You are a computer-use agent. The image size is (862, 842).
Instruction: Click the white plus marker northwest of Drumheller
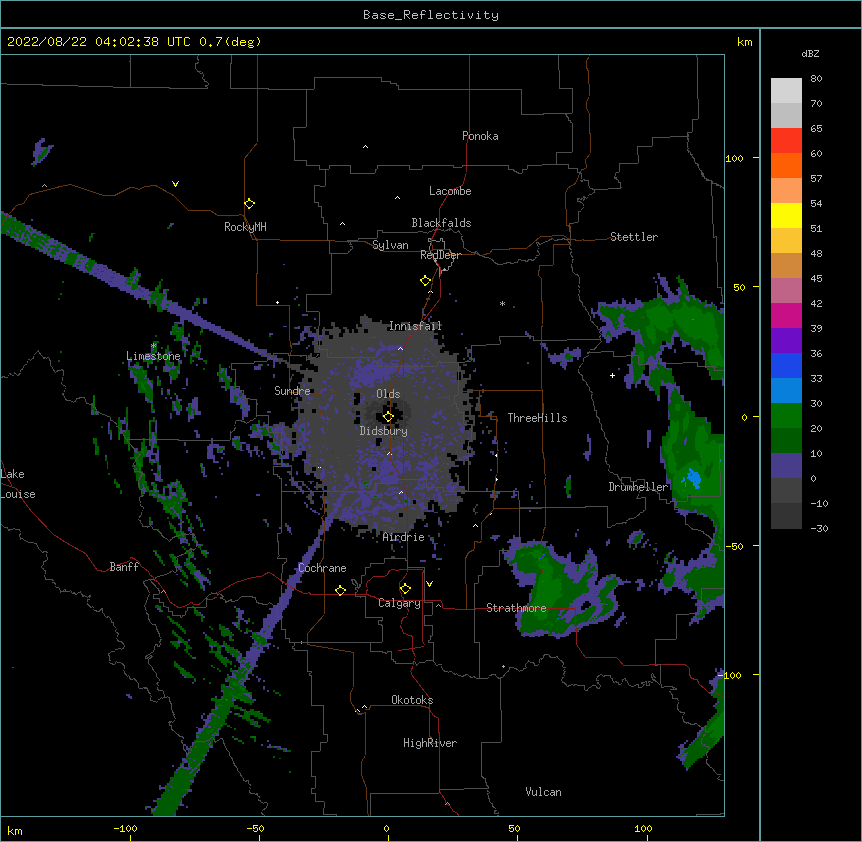pyautogui.click(x=612, y=375)
